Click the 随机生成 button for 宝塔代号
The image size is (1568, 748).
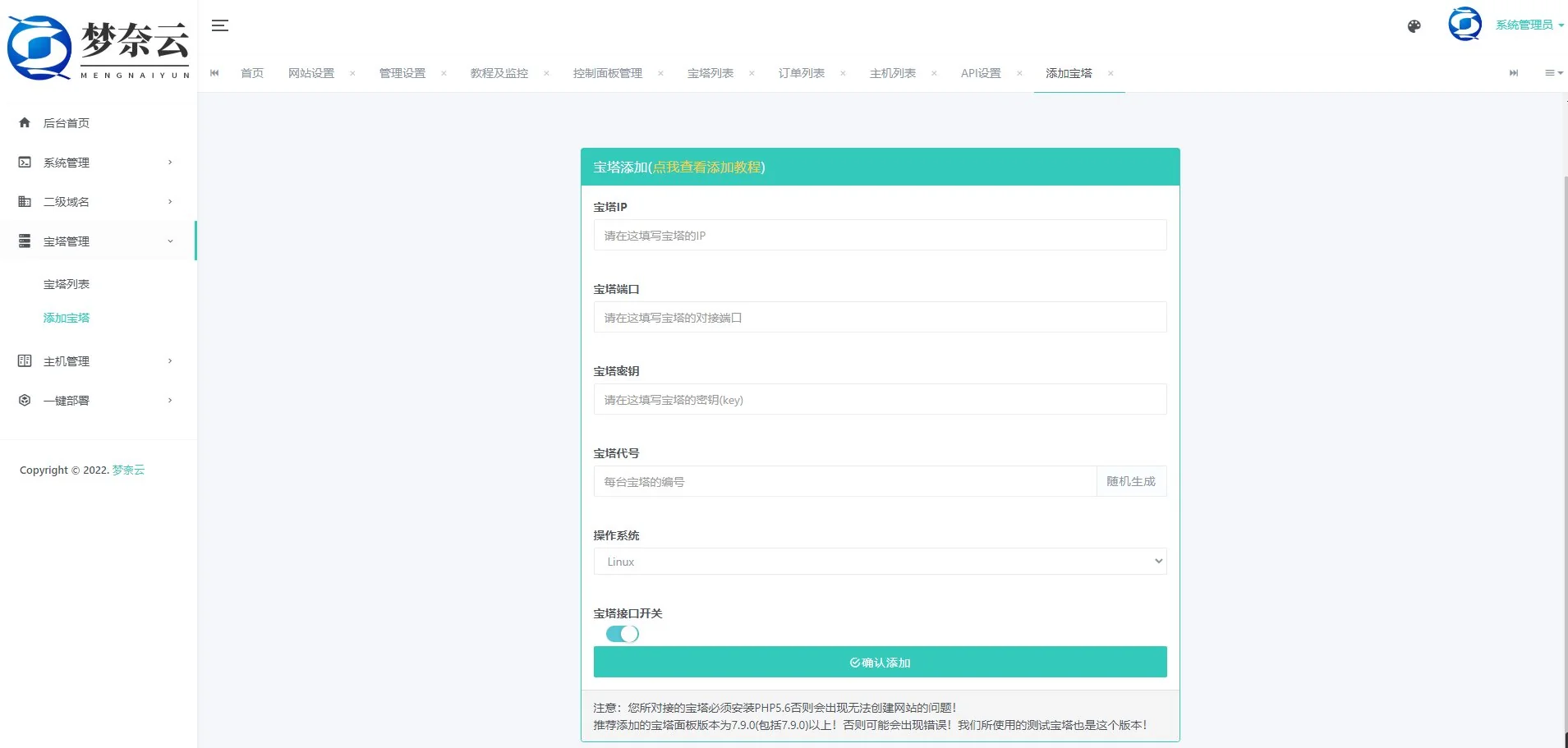(x=1131, y=481)
